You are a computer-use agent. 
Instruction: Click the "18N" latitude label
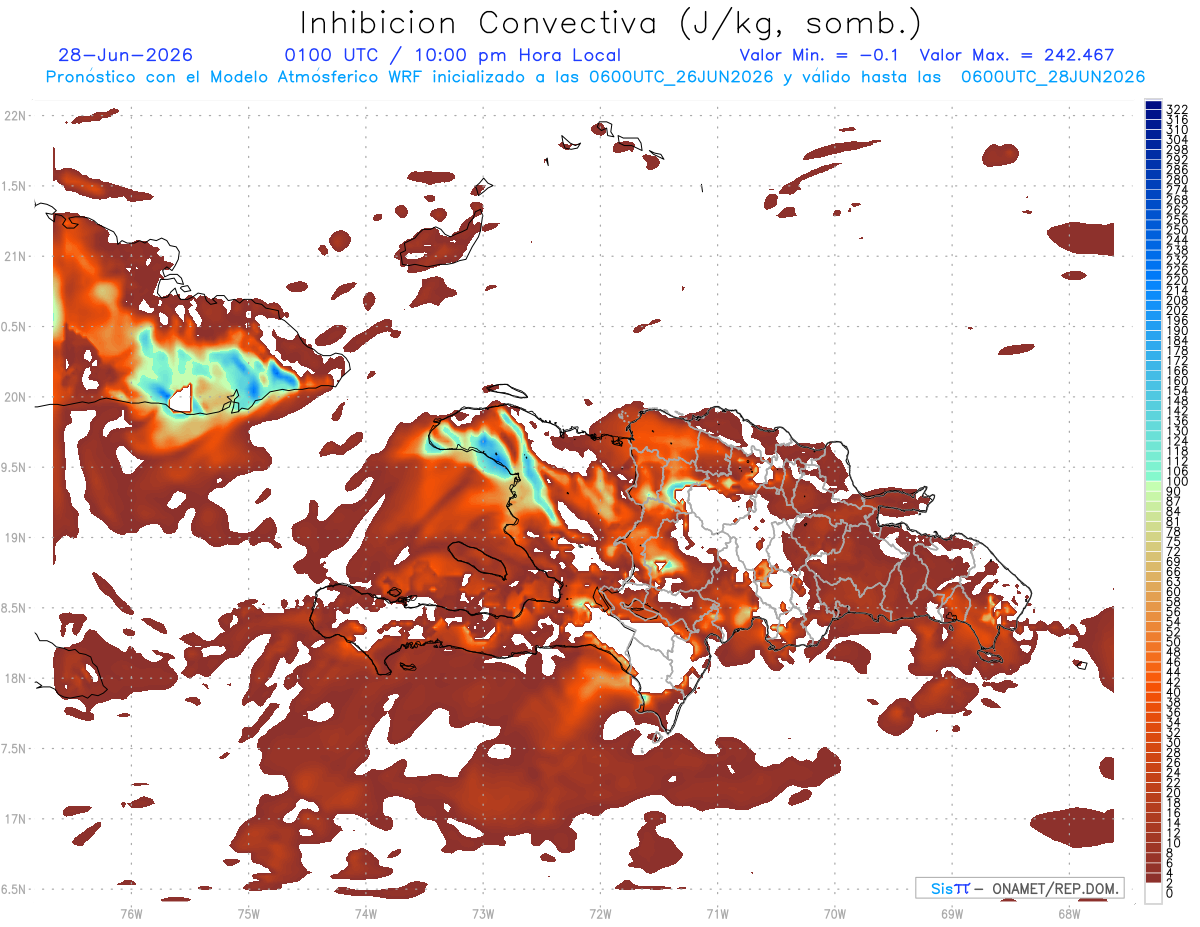pos(15,679)
